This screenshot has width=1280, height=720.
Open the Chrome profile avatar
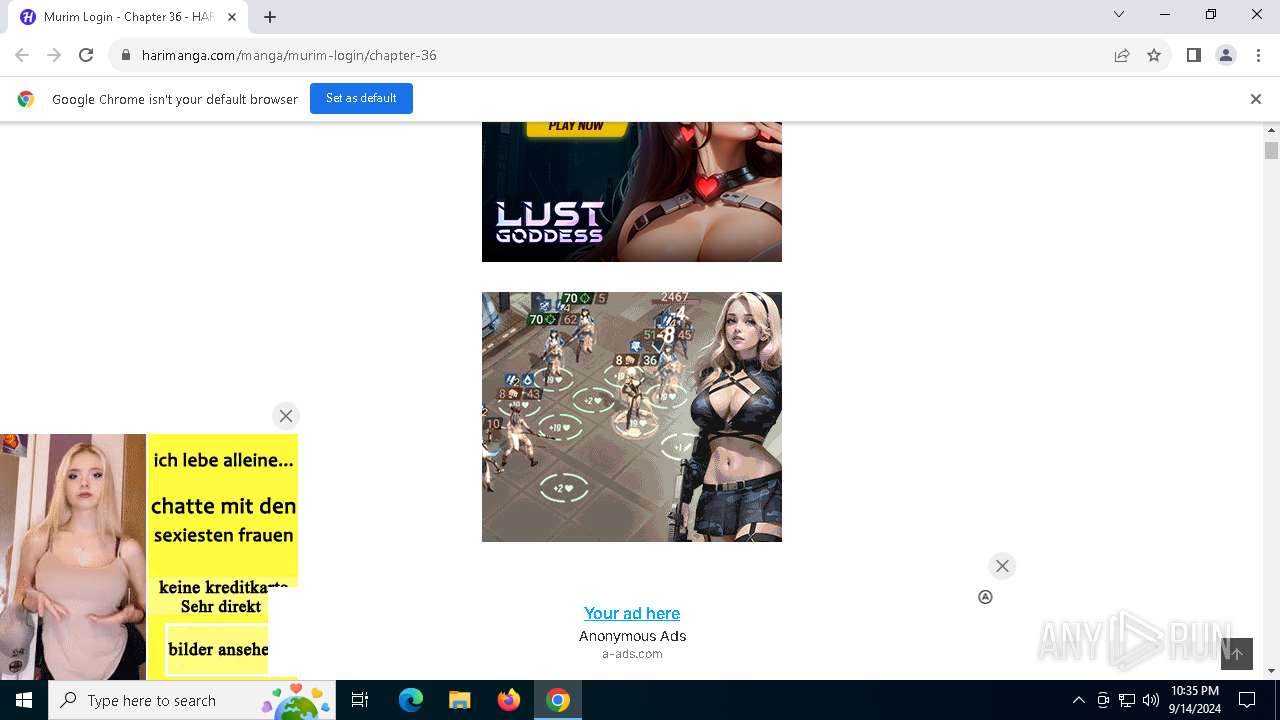click(1226, 55)
